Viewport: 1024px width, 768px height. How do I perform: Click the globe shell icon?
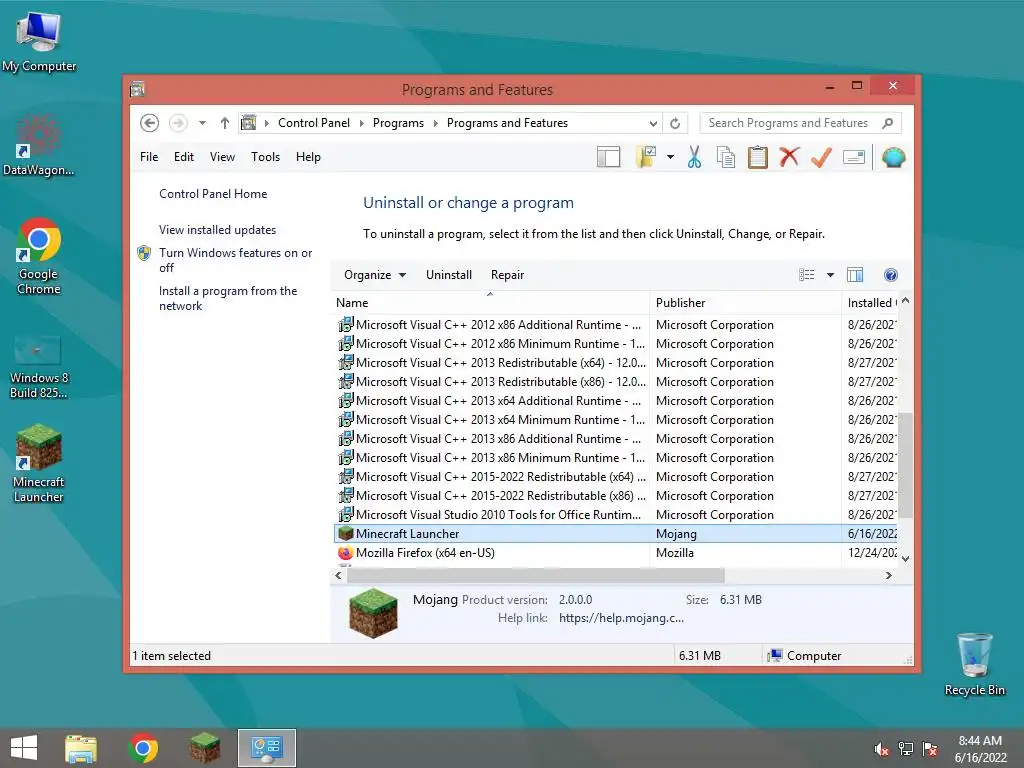click(x=893, y=157)
